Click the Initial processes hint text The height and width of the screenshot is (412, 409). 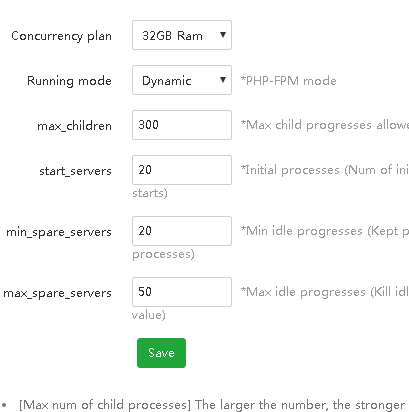(325, 170)
